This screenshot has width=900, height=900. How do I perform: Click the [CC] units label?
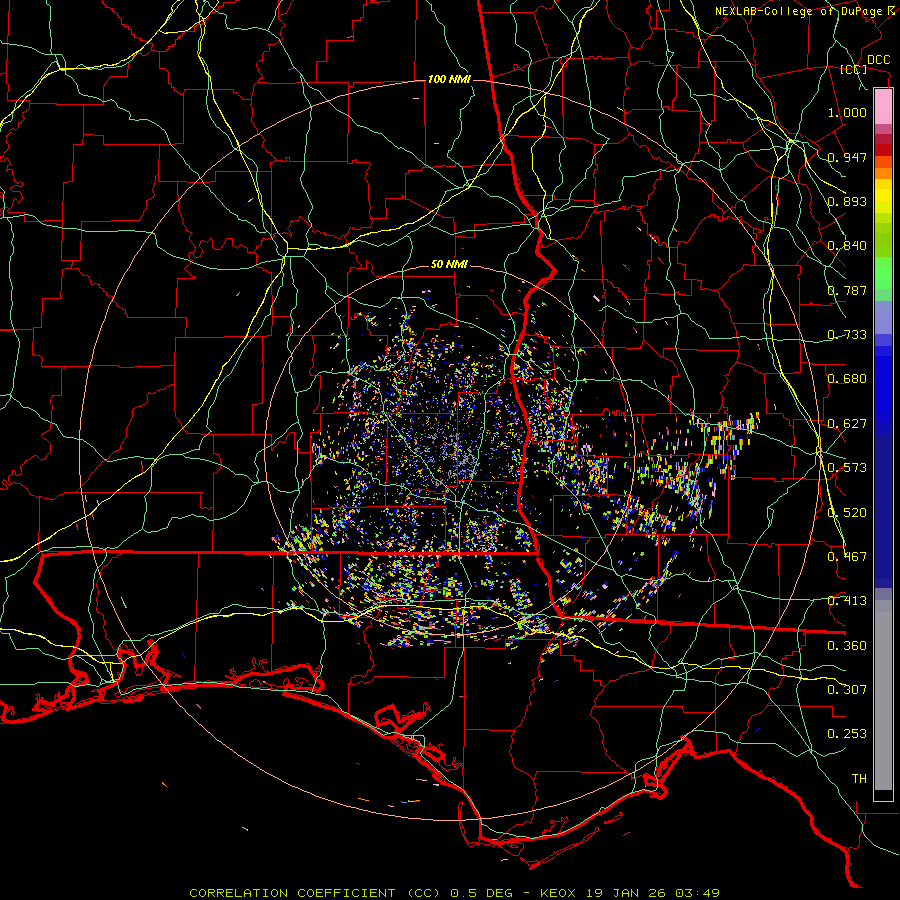coord(854,69)
